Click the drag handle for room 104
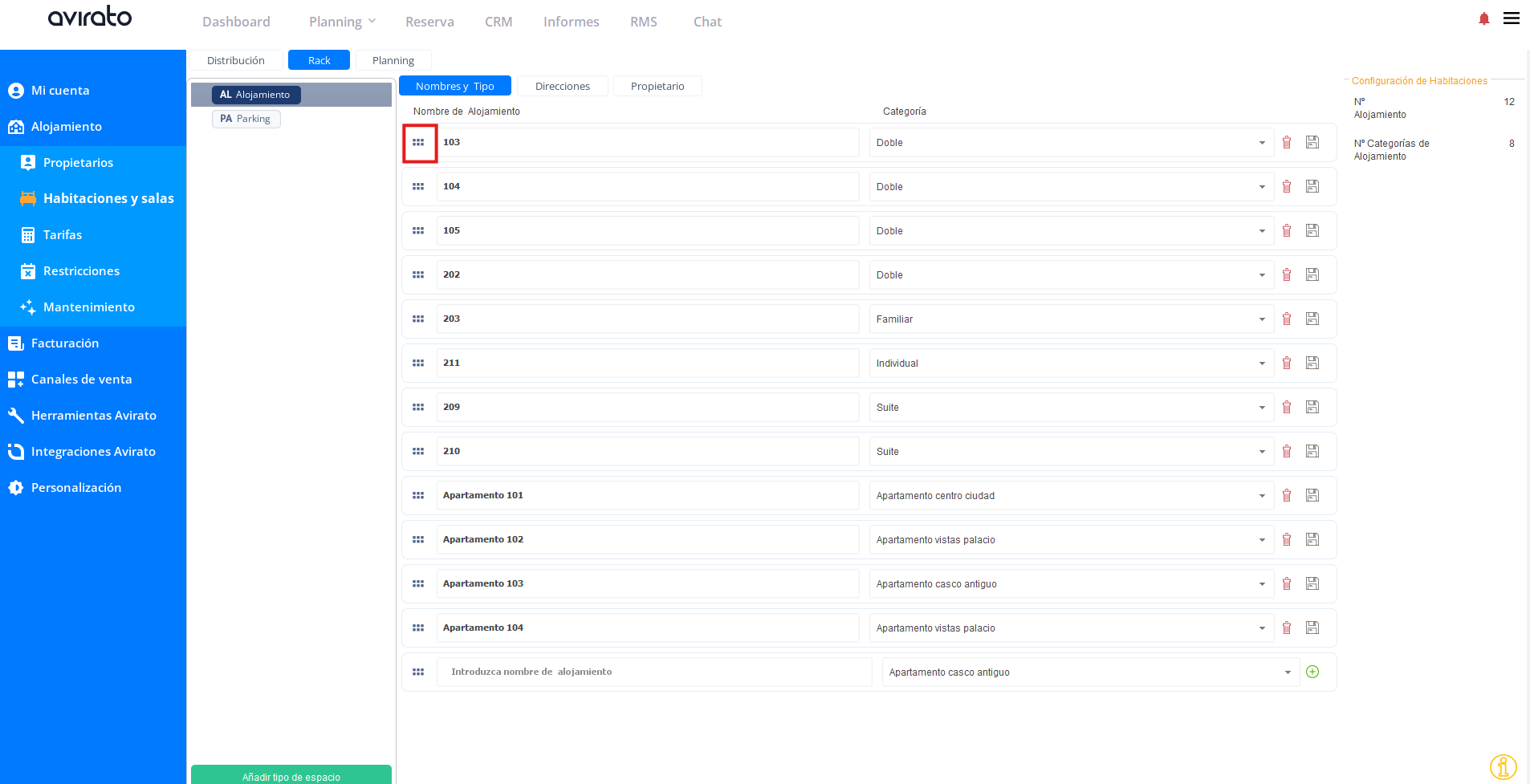 [x=418, y=186]
